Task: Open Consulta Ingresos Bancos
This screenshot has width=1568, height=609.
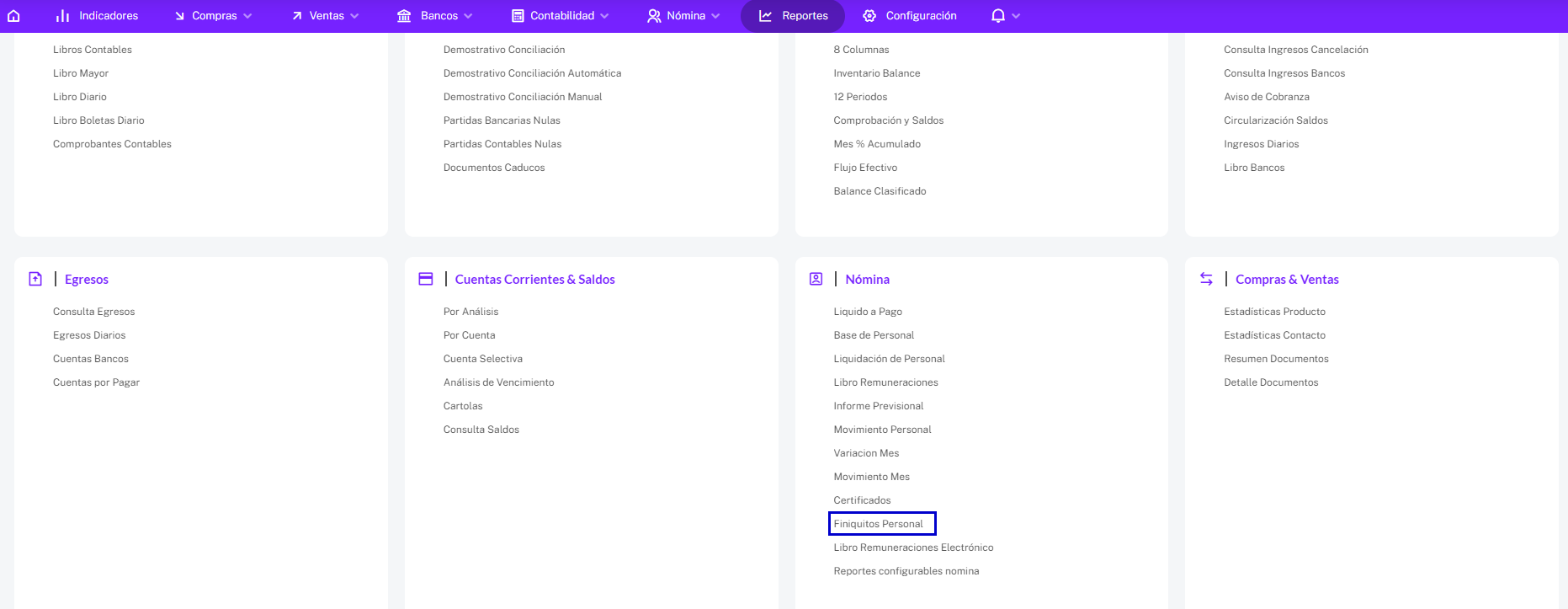Action: coord(1284,73)
